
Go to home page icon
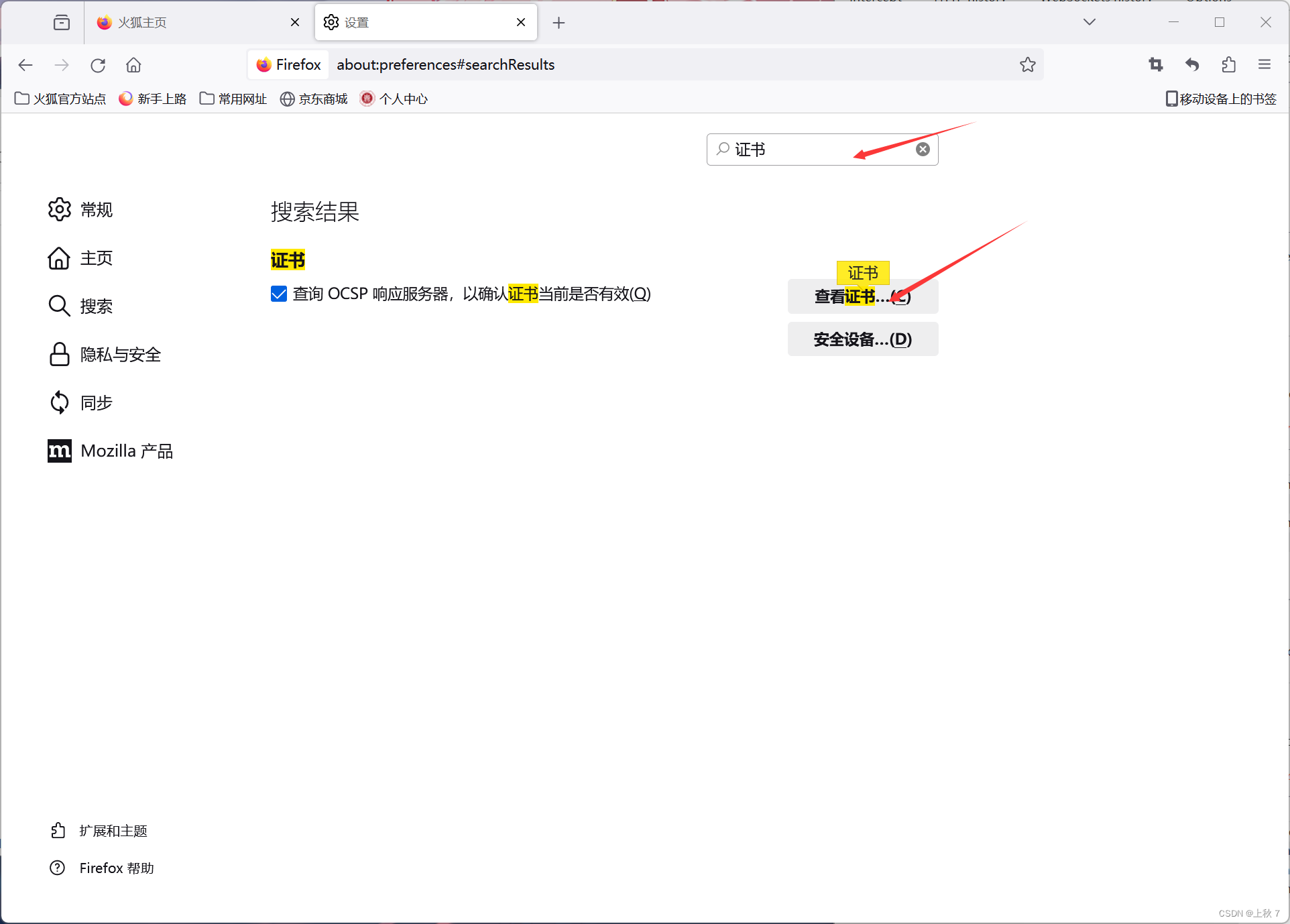tap(133, 65)
